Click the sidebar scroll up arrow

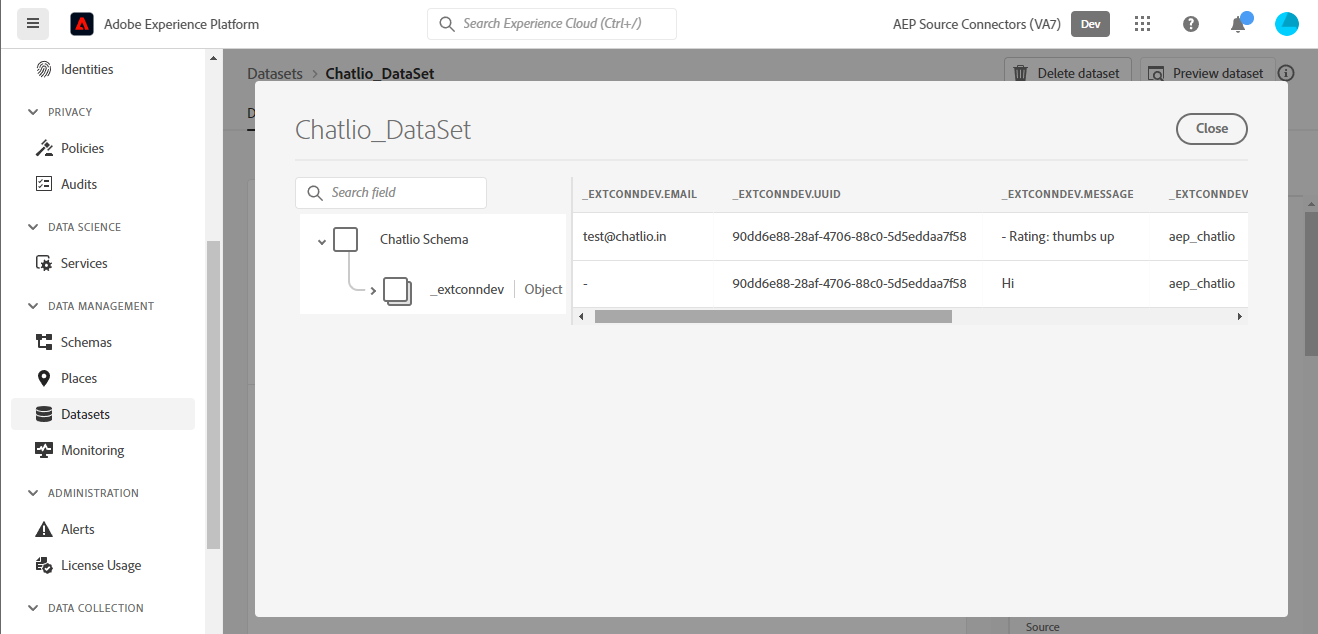[x=213, y=59]
